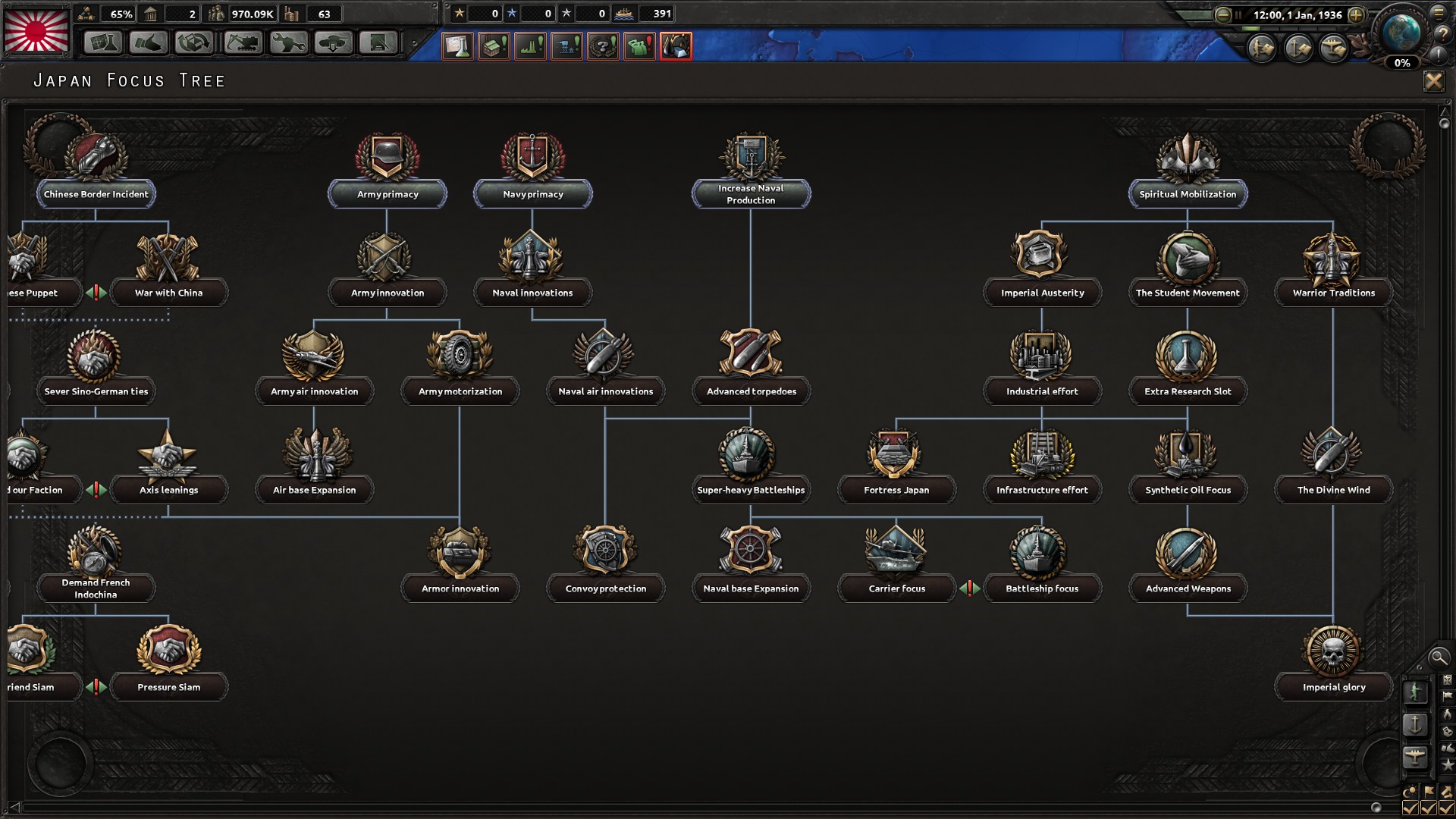Expand the Japanese flag country overview

point(36,30)
